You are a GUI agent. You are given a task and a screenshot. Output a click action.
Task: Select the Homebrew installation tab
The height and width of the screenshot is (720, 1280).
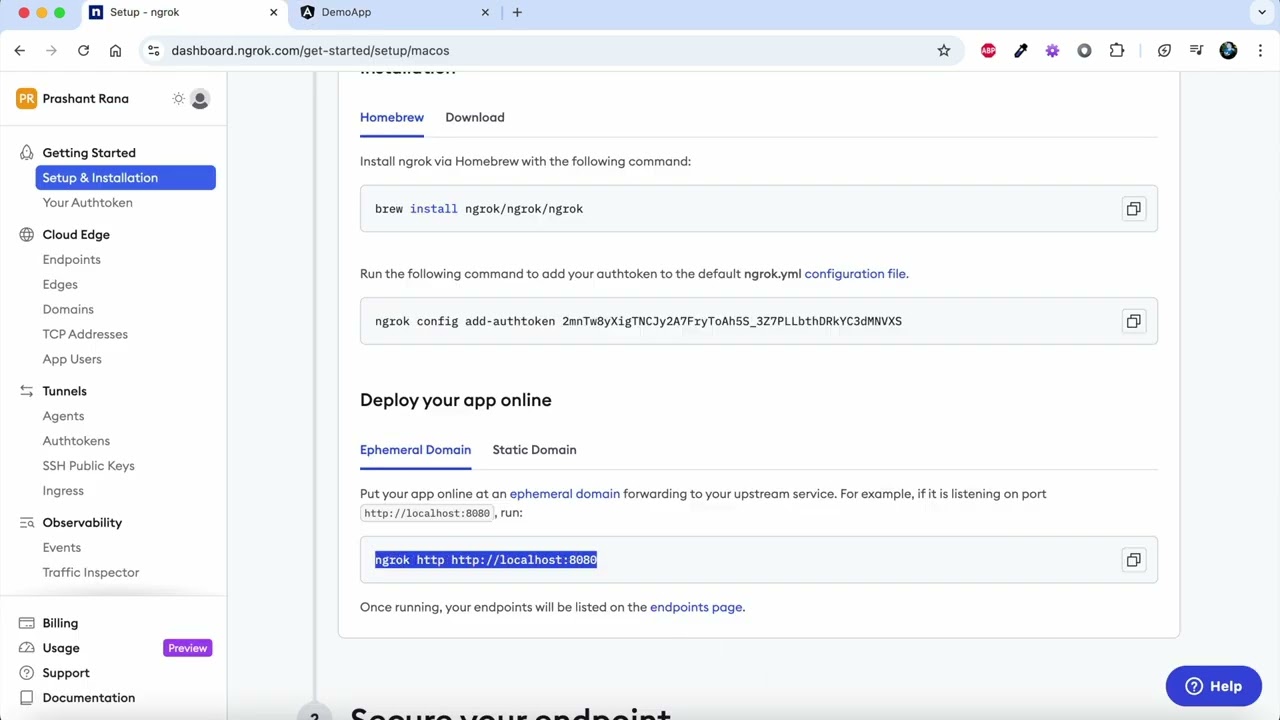pos(392,117)
